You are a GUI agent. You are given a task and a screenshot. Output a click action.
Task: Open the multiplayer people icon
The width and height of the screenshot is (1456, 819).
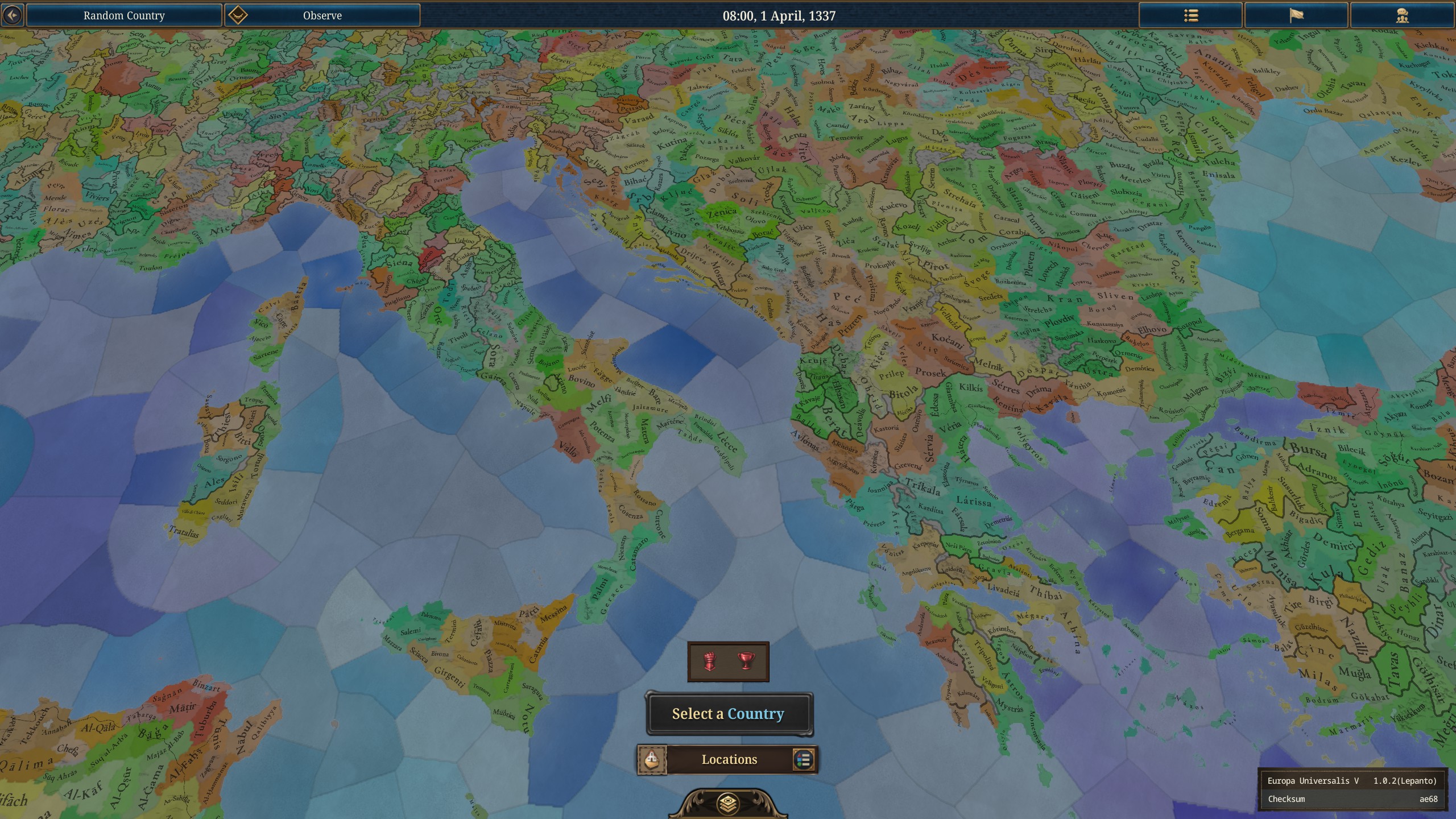[1403, 15]
